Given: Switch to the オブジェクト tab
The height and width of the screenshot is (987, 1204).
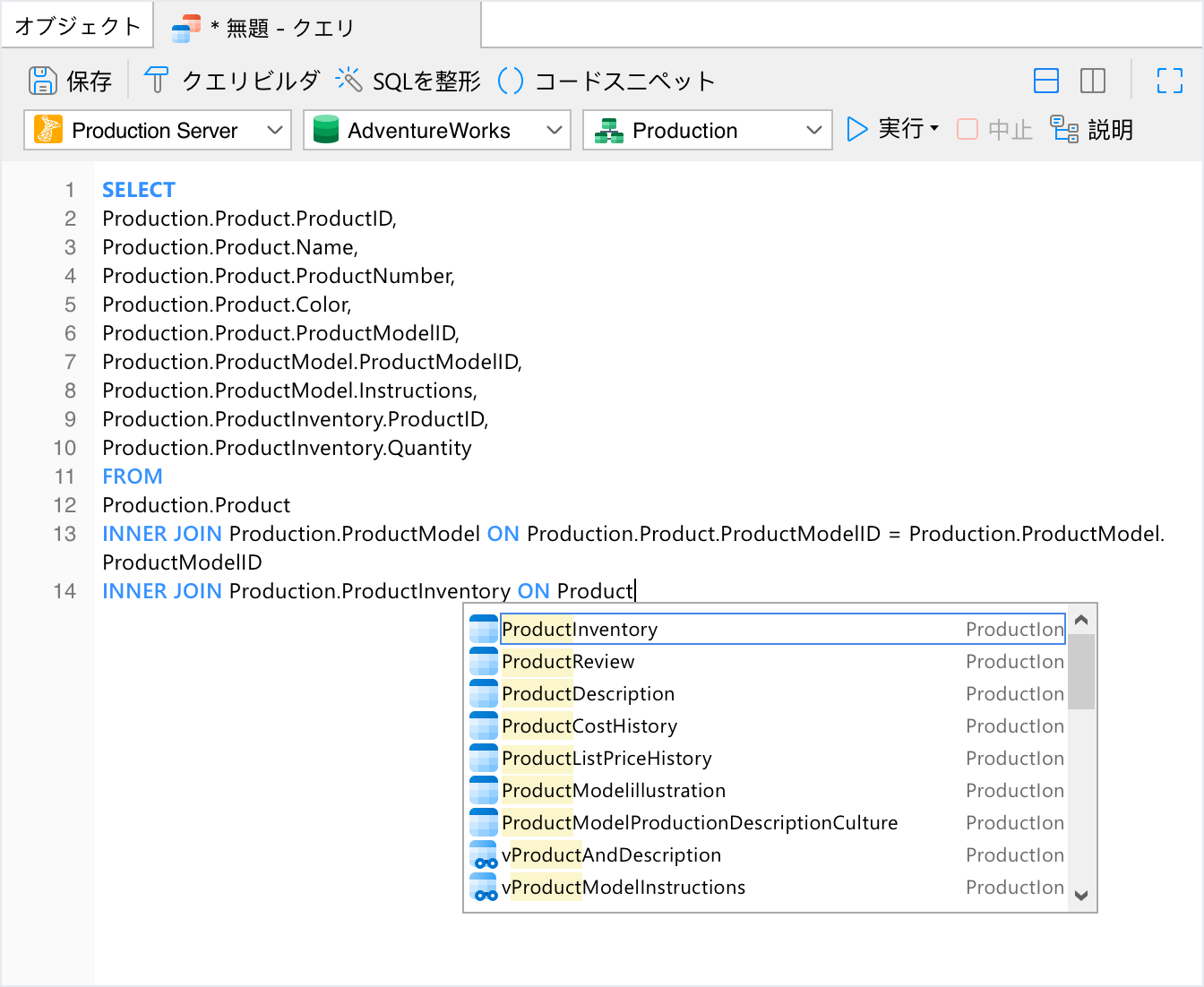Looking at the screenshot, I should coord(77,26).
